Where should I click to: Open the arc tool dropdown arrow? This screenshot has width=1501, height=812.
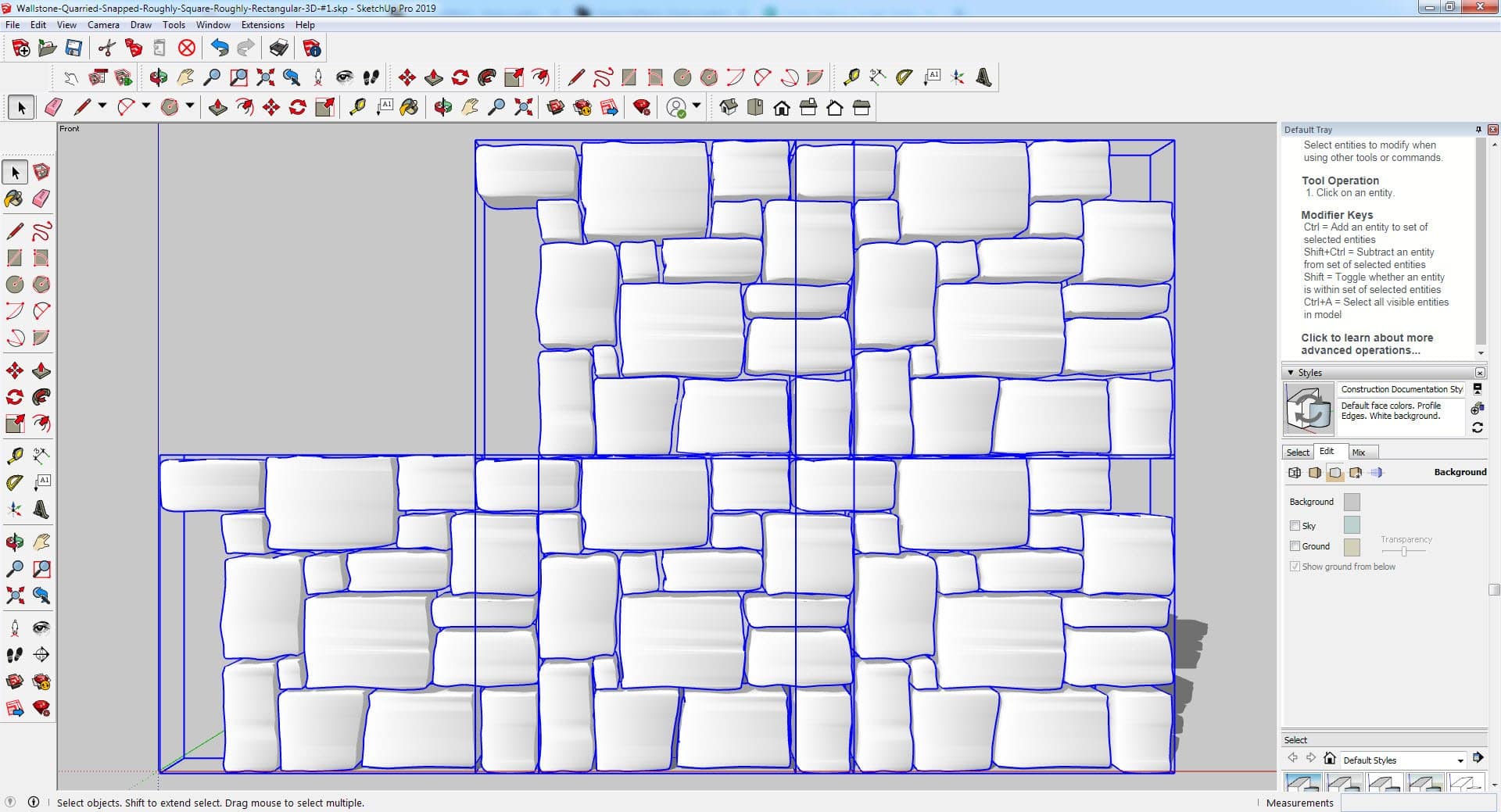pyautogui.click(x=145, y=106)
